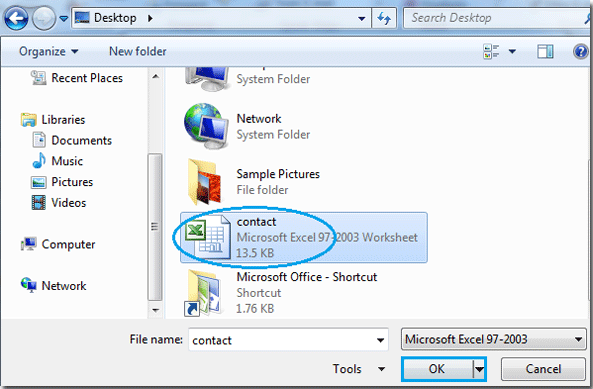
Task: Select Libraries in navigation pane
Action: [63, 119]
